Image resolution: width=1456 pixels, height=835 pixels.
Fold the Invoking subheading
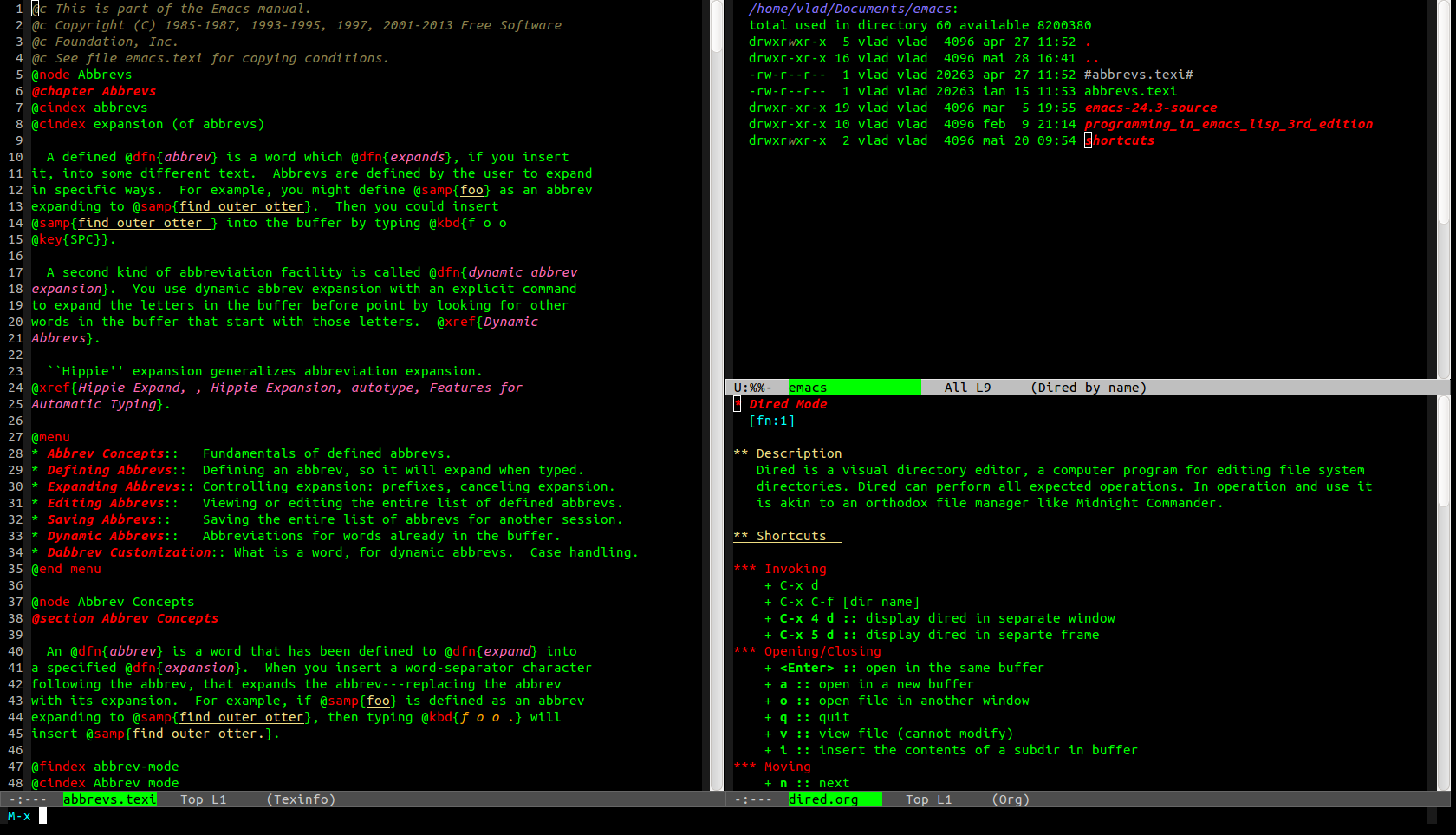(780, 569)
